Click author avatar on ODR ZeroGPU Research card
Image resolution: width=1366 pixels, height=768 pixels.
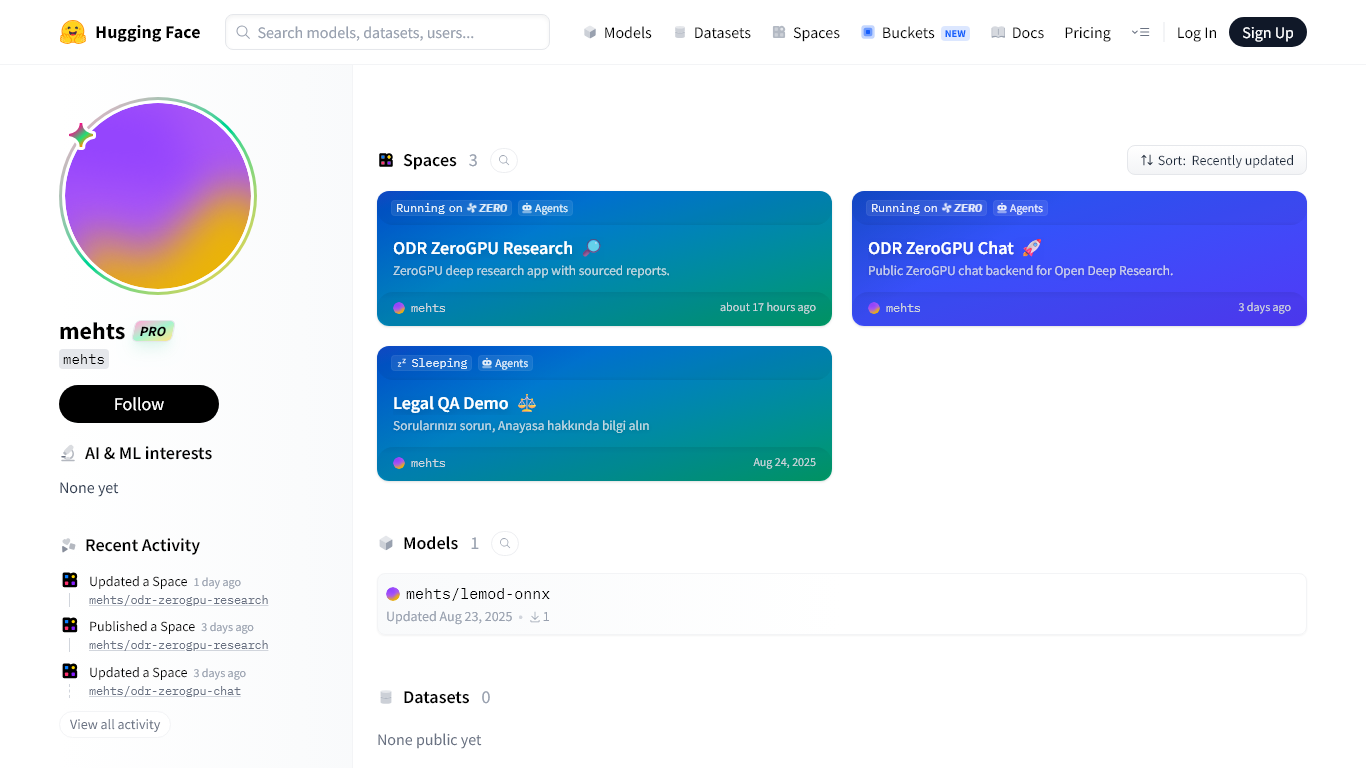coord(399,308)
